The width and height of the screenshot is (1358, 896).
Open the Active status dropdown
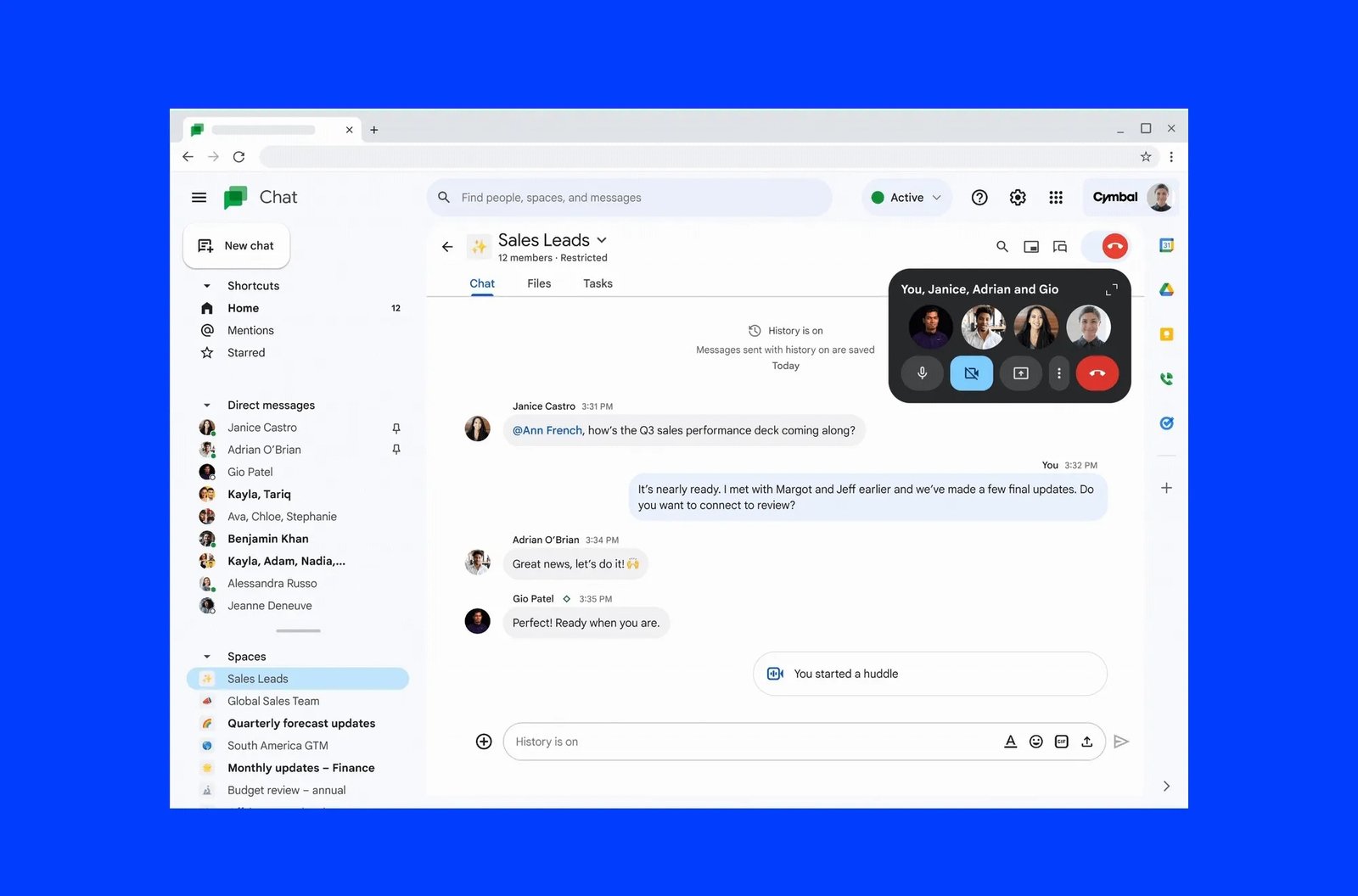(x=906, y=197)
